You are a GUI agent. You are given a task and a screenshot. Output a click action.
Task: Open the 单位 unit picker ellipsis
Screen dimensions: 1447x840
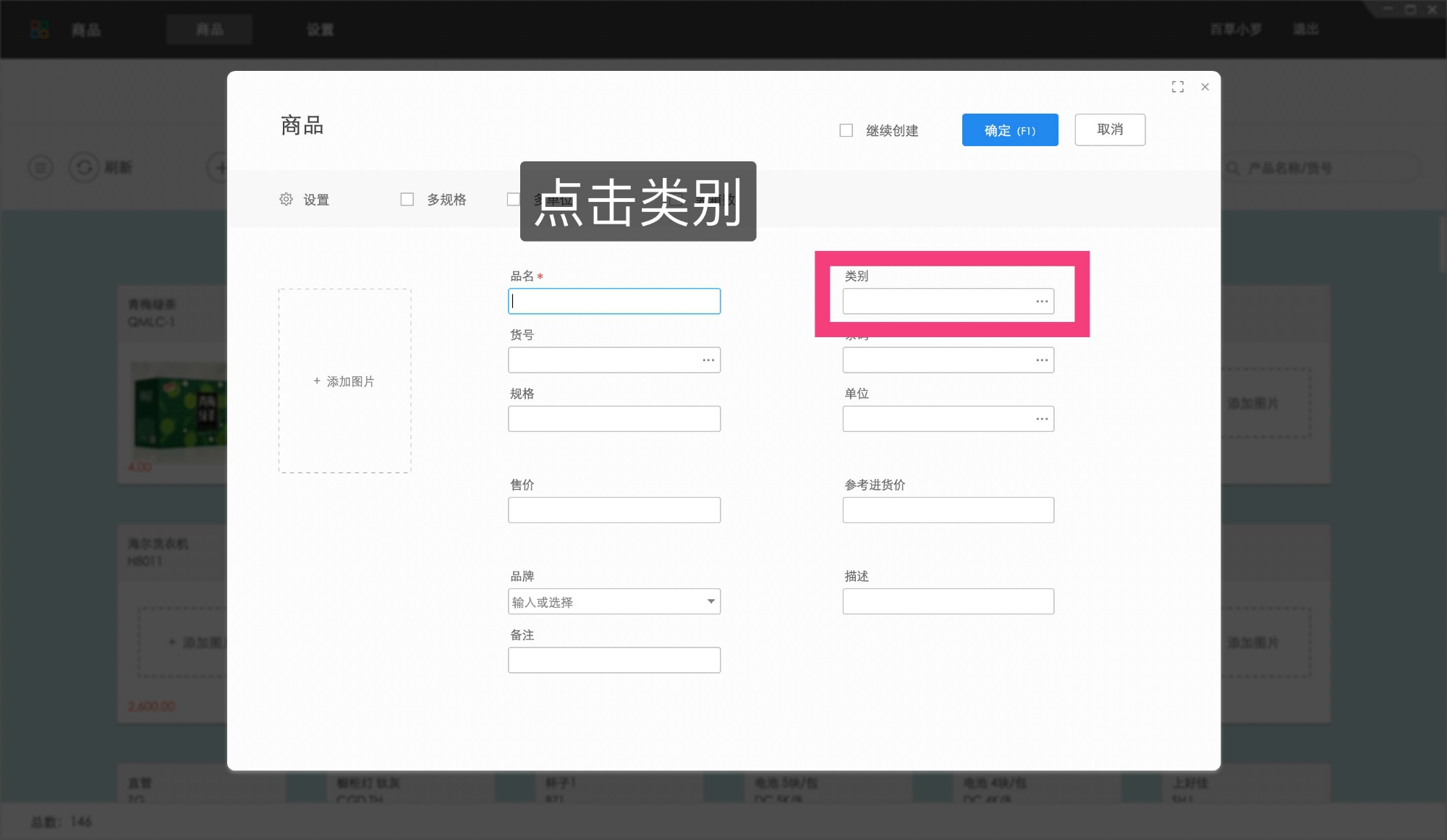(x=1042, y=418)
